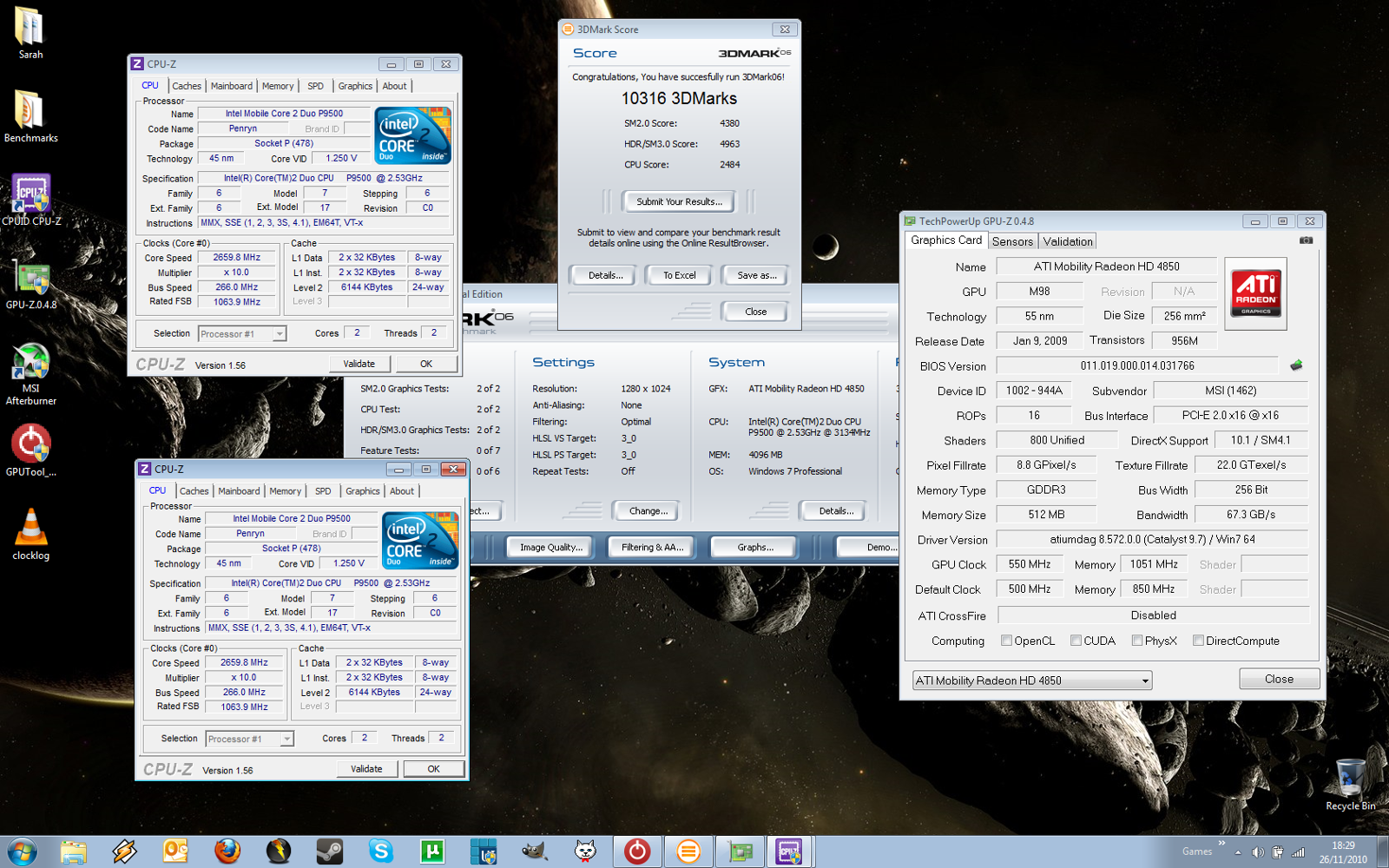Select the GPUTool desktop icon
Image resolution: width=1389 pixels, height=868 pixels.
pyautogui.click(x=30, y=450)
